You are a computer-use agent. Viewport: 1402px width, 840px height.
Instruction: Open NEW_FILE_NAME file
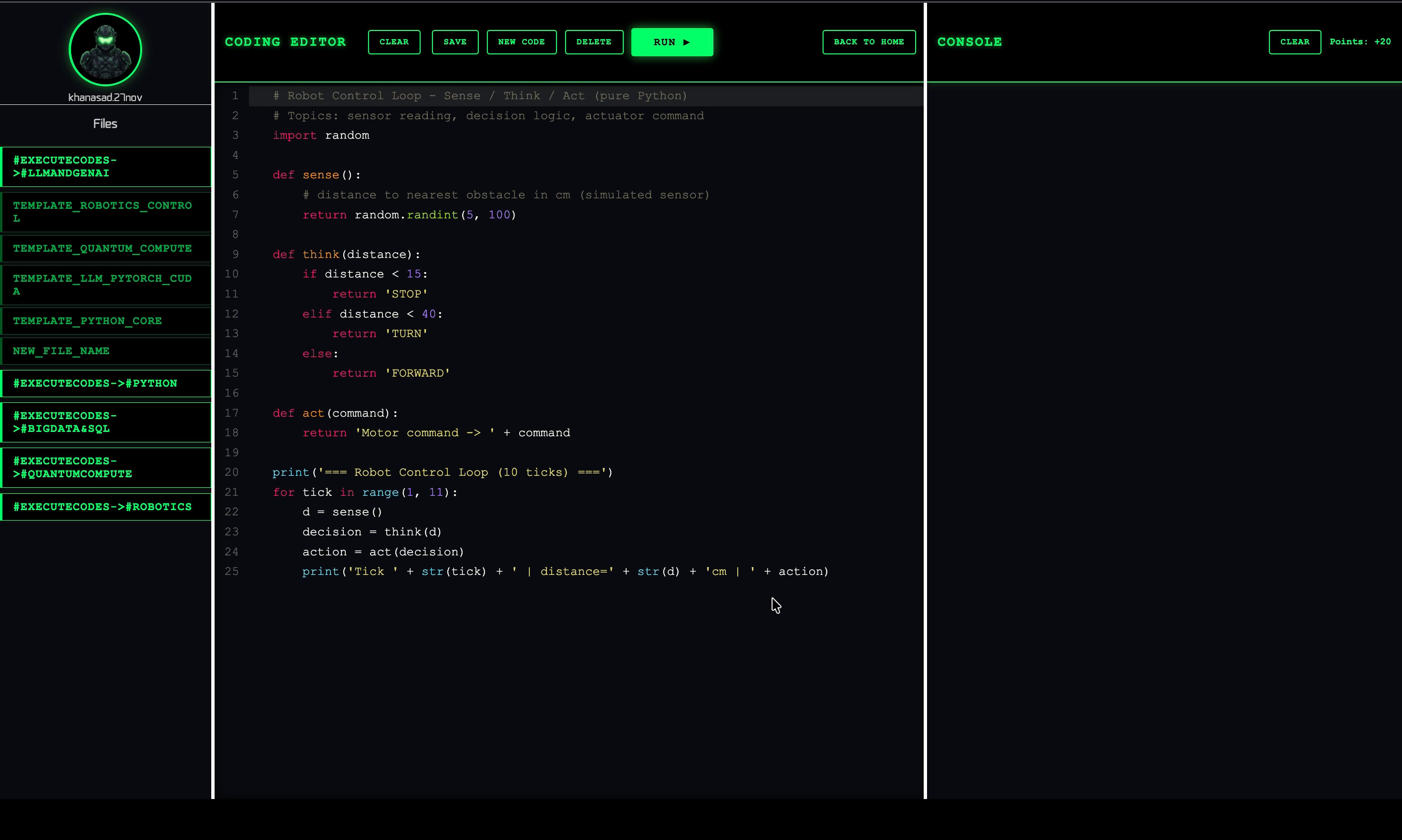(106, 351)
